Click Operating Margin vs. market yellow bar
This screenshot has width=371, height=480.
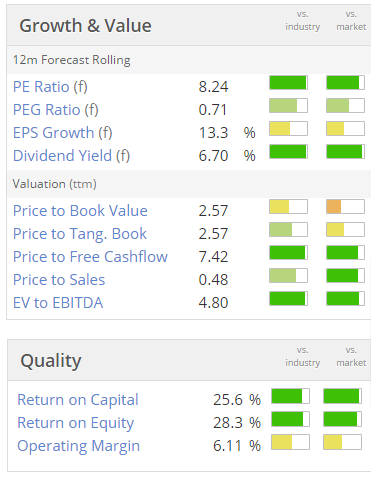[x=342, y=442]
